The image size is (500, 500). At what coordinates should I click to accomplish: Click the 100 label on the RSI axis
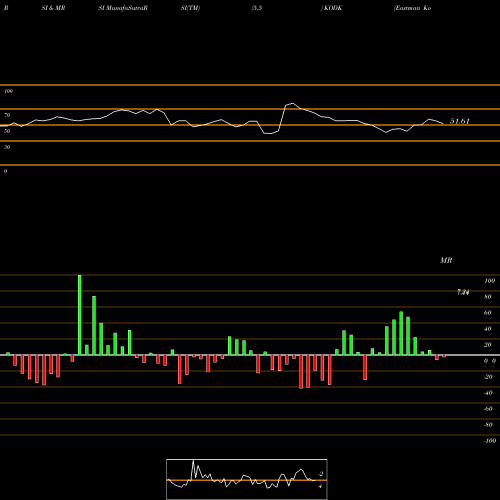click(x=8, y=91)
